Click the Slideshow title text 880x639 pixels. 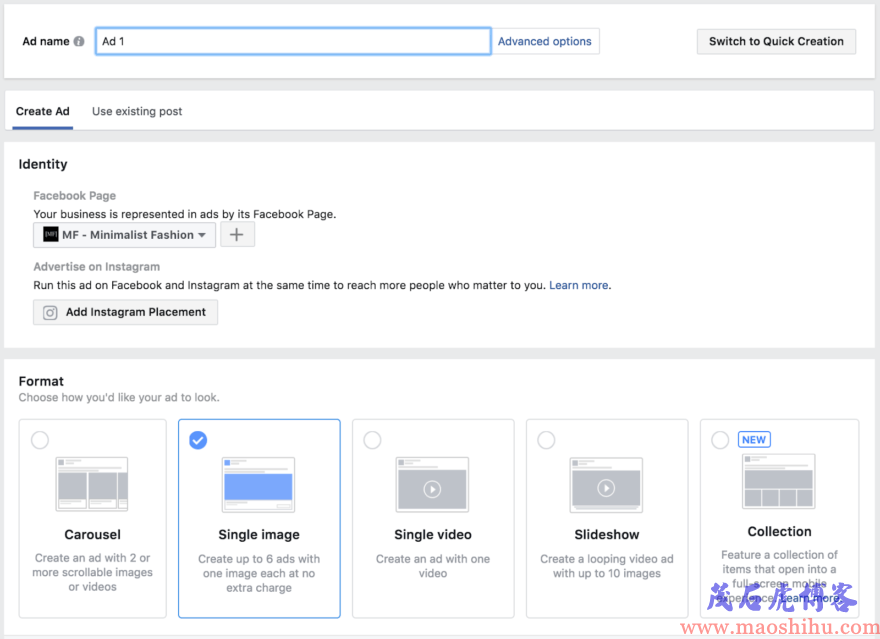click(x=607, y=535)
